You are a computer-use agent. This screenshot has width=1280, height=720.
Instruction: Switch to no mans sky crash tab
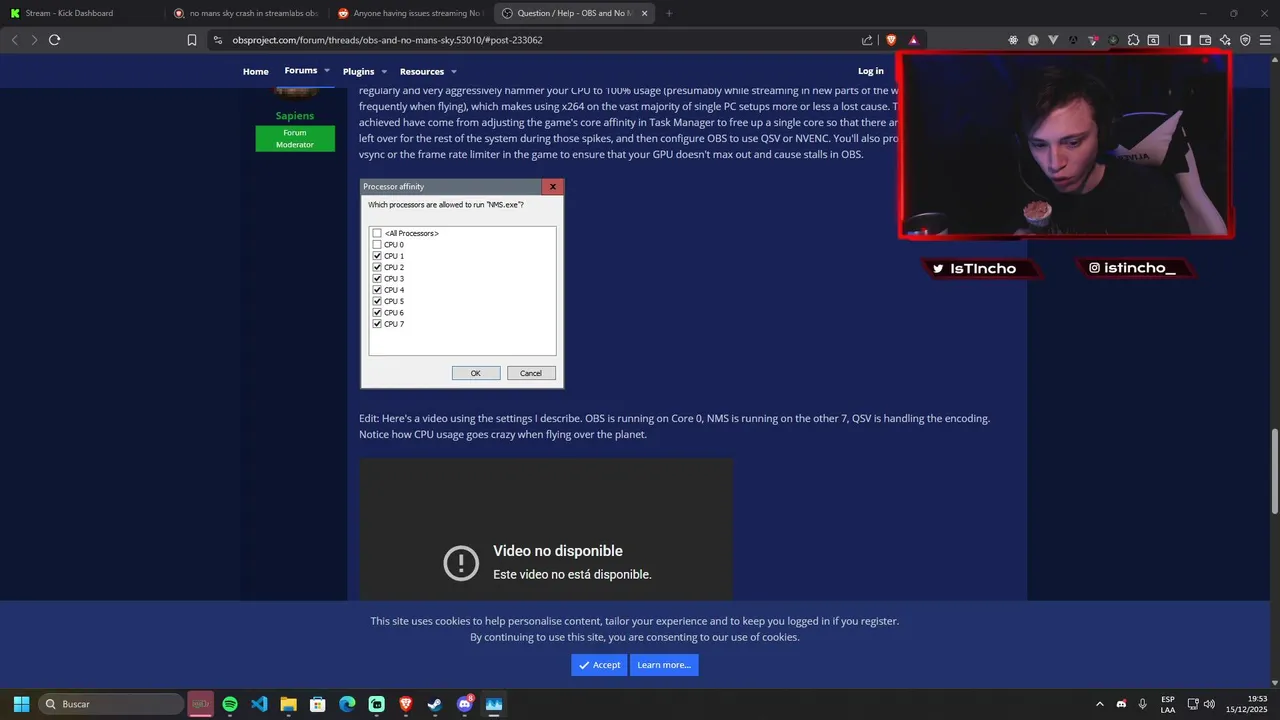(x=245, y=13)
